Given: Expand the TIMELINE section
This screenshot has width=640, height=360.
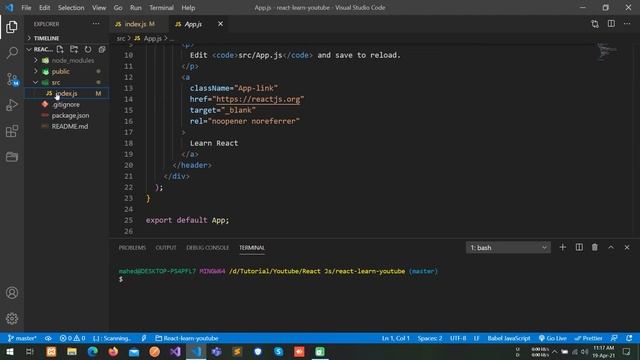Looking at the screenshot, I should [67, 38].
